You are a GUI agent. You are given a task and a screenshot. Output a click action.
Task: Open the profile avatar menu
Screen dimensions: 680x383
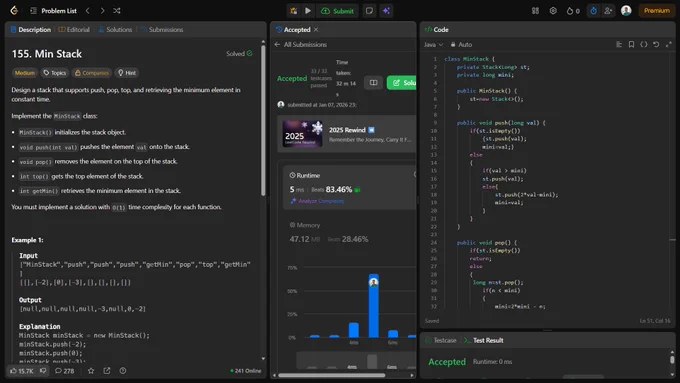tap(626, 10)
